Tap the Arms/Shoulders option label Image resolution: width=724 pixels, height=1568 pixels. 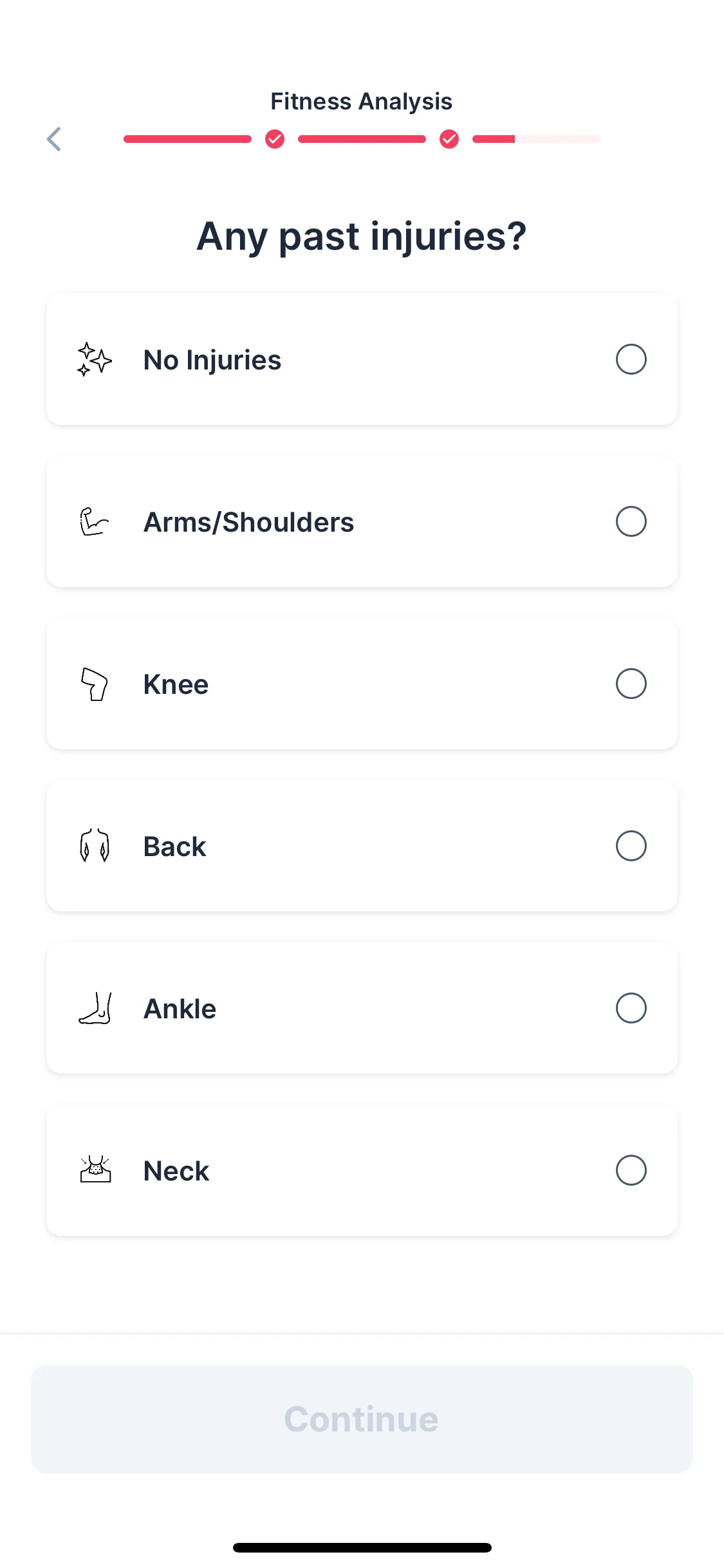[x=248, y=522]
